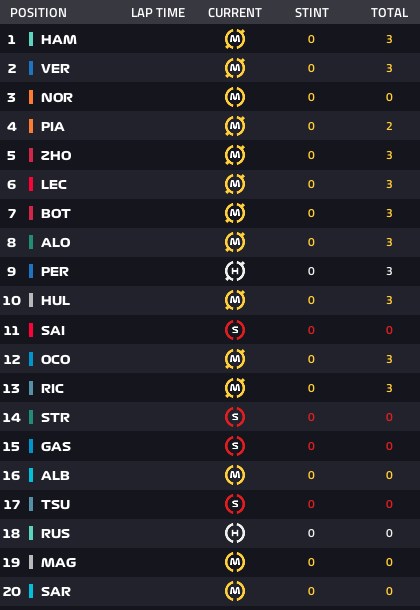Click PER's hard tyre icon

click(235, 271)
